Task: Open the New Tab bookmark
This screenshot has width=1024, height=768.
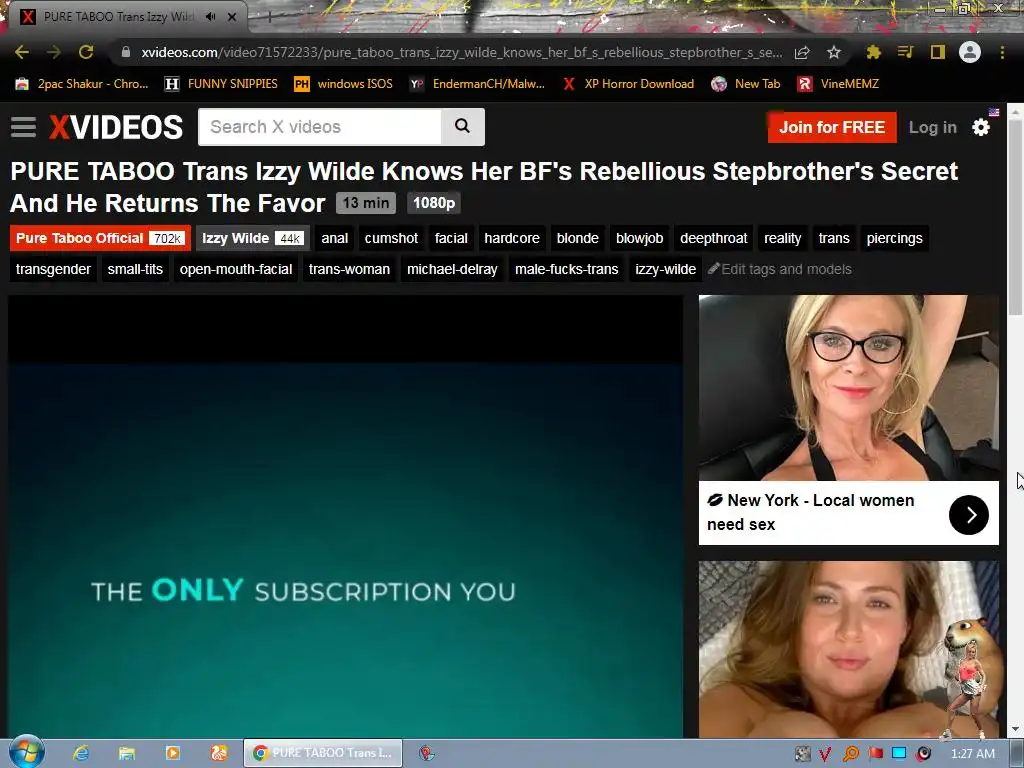Action: pos(746,84)
